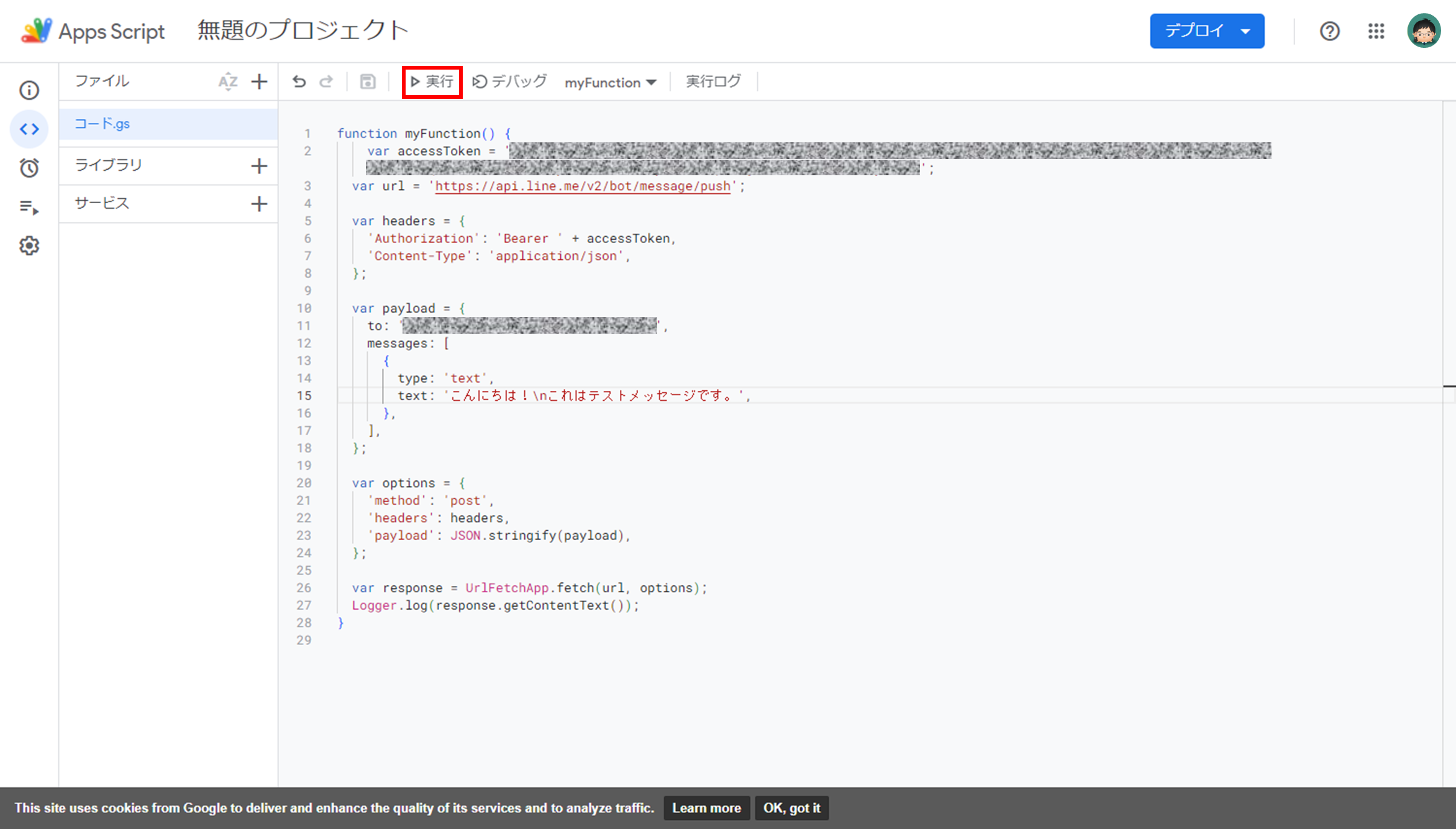Dismiss cookie notice with OK, got it
The width and height of the screenshot is (1456, 829).
(x=791, y=808)
